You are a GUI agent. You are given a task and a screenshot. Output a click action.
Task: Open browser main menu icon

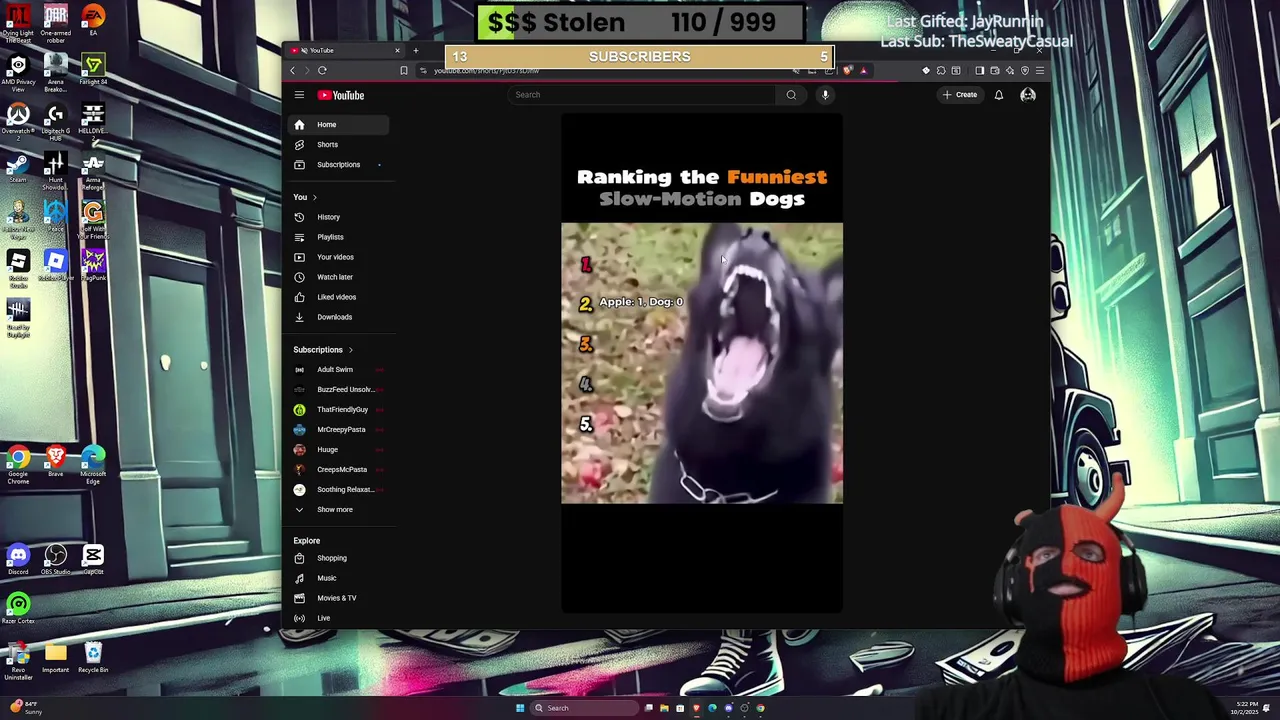click(1040, 71)
